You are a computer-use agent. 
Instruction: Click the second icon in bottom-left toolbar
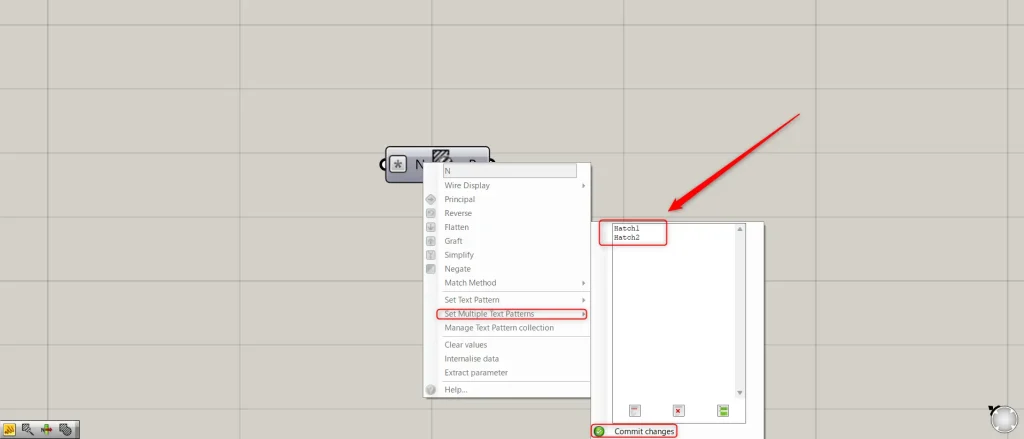28,429
